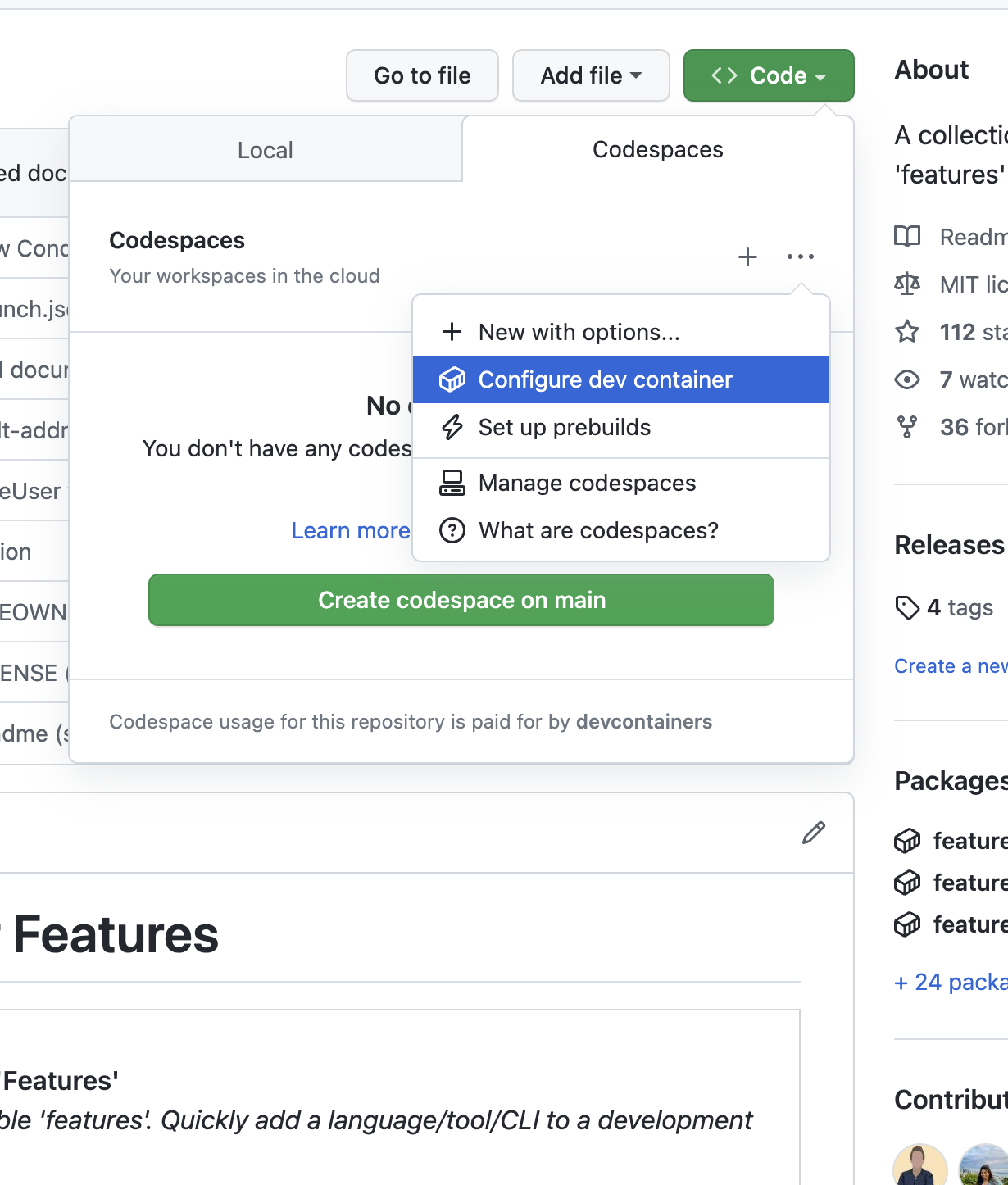Open the 4 tags link
The height and width of the screenshot is (1185, 1008).
(944, 608)
